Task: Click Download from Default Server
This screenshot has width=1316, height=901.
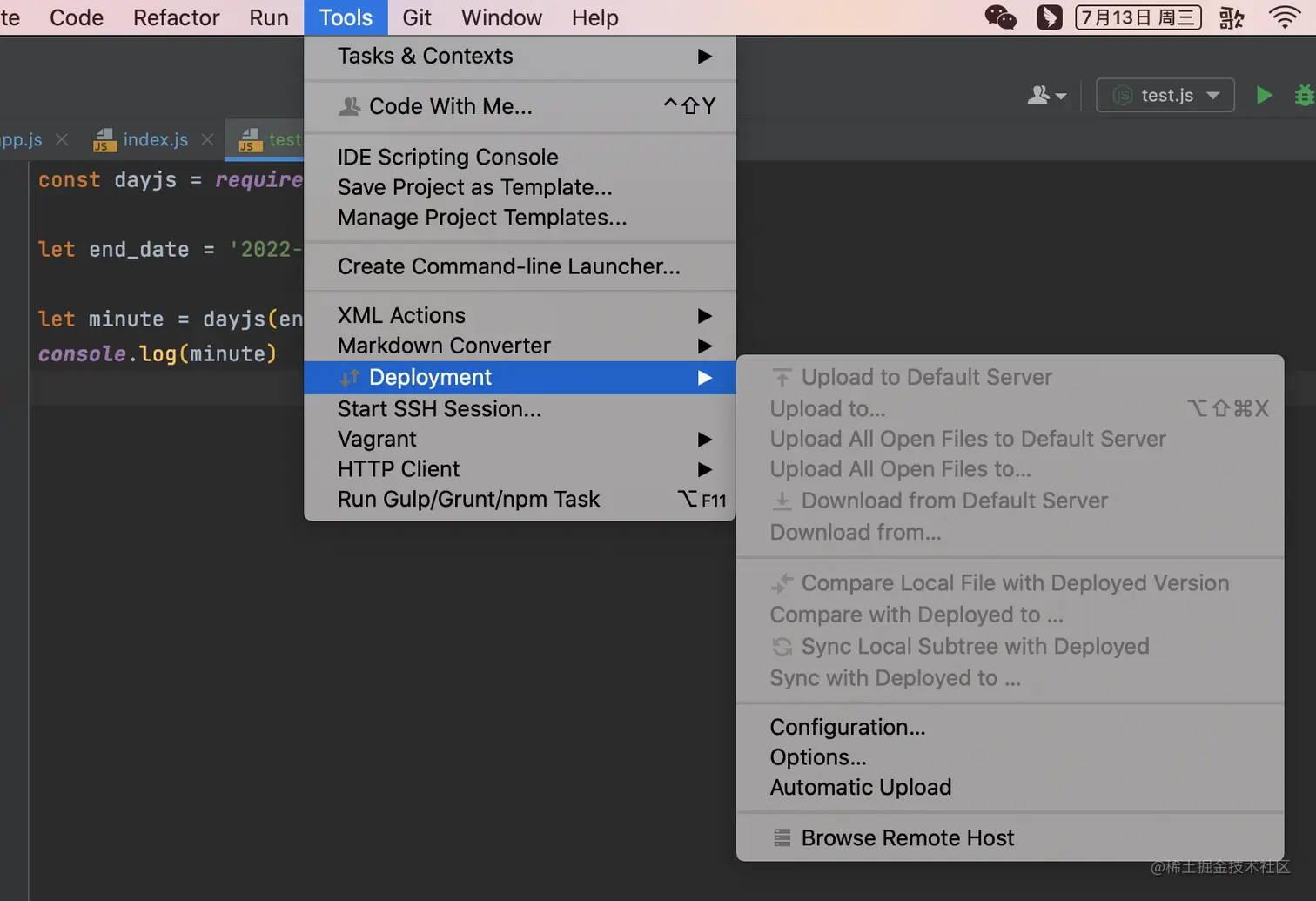Action: (1010, 501)
